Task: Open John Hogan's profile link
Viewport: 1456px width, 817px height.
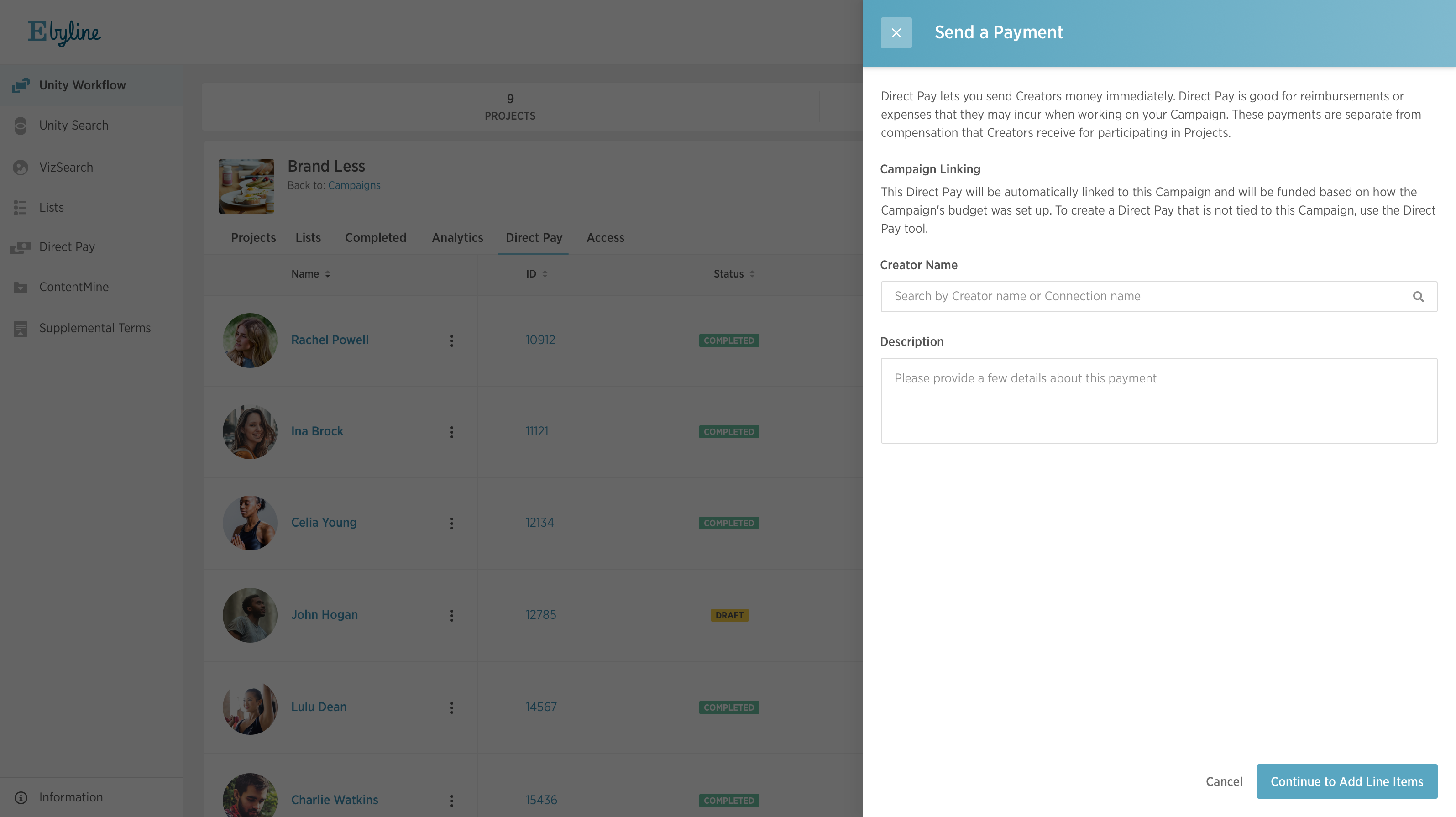Action: 325,615
